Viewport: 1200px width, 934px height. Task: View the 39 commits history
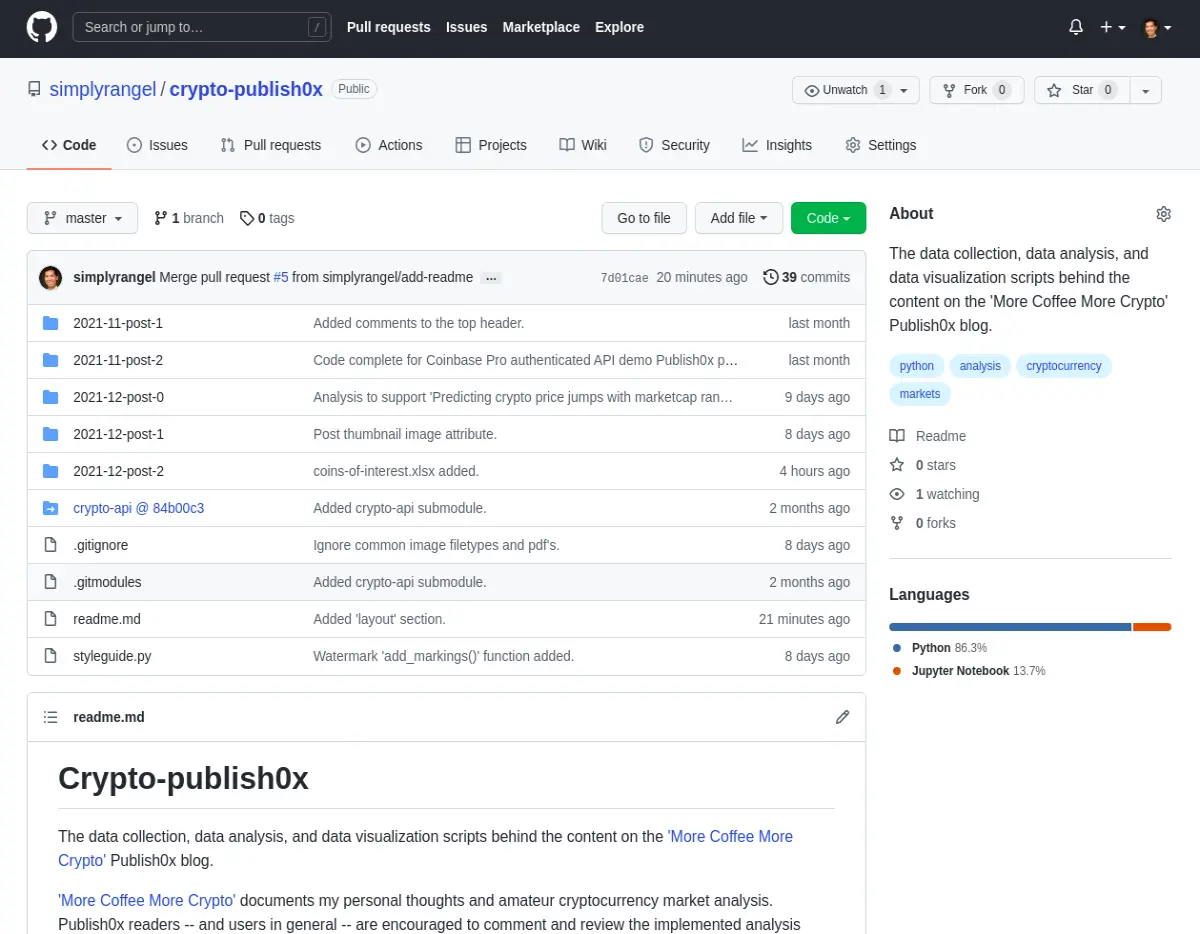(x=806, y=277)
